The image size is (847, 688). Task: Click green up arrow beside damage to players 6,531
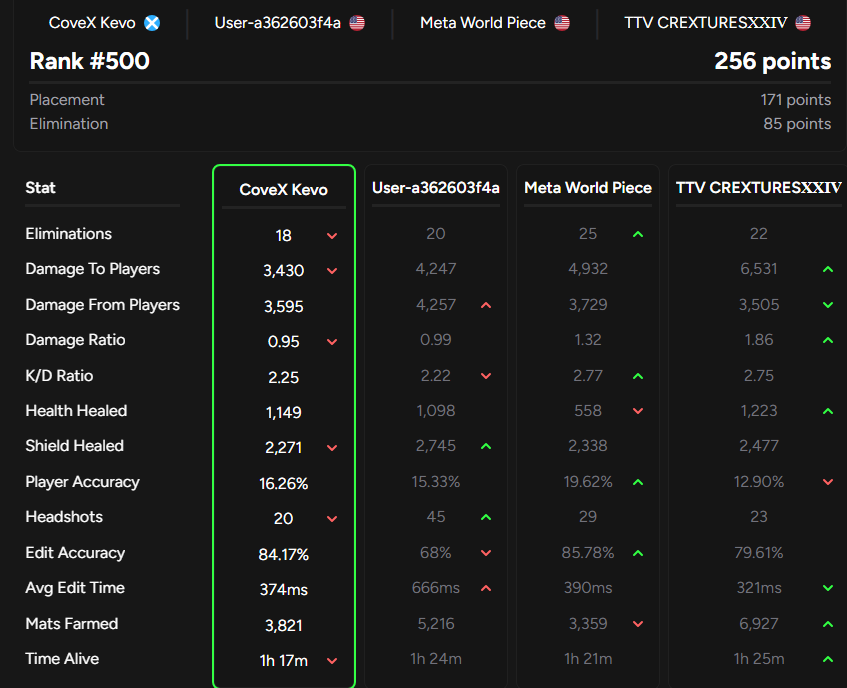coord(828,269)
